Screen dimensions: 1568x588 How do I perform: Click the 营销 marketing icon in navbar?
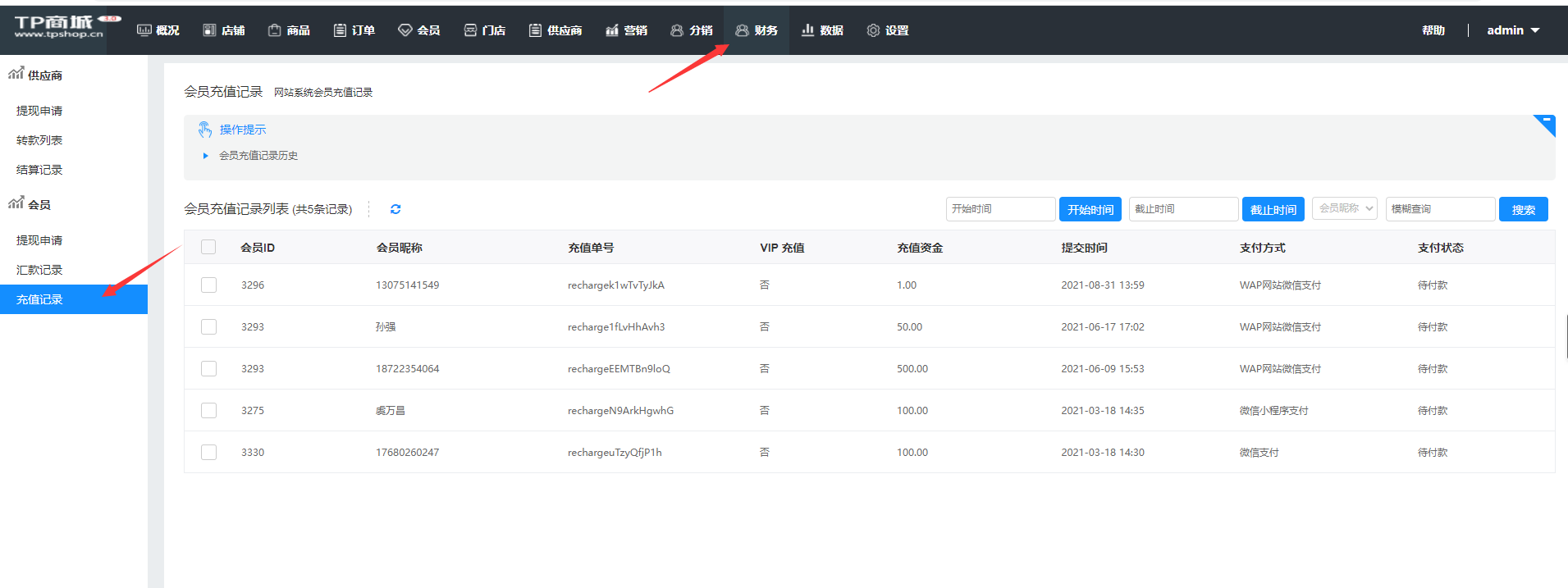point(611,30)
